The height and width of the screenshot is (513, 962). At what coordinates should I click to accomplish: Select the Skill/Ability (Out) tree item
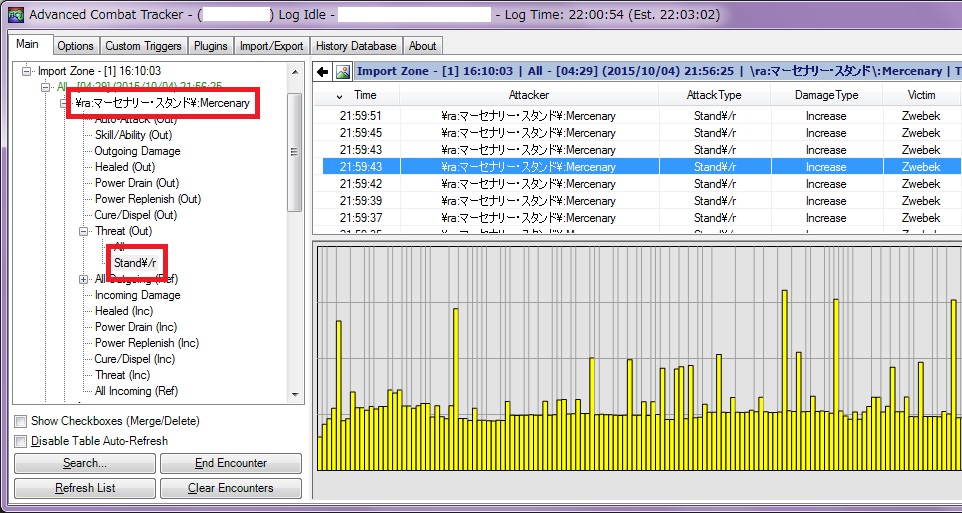[133, 135]
